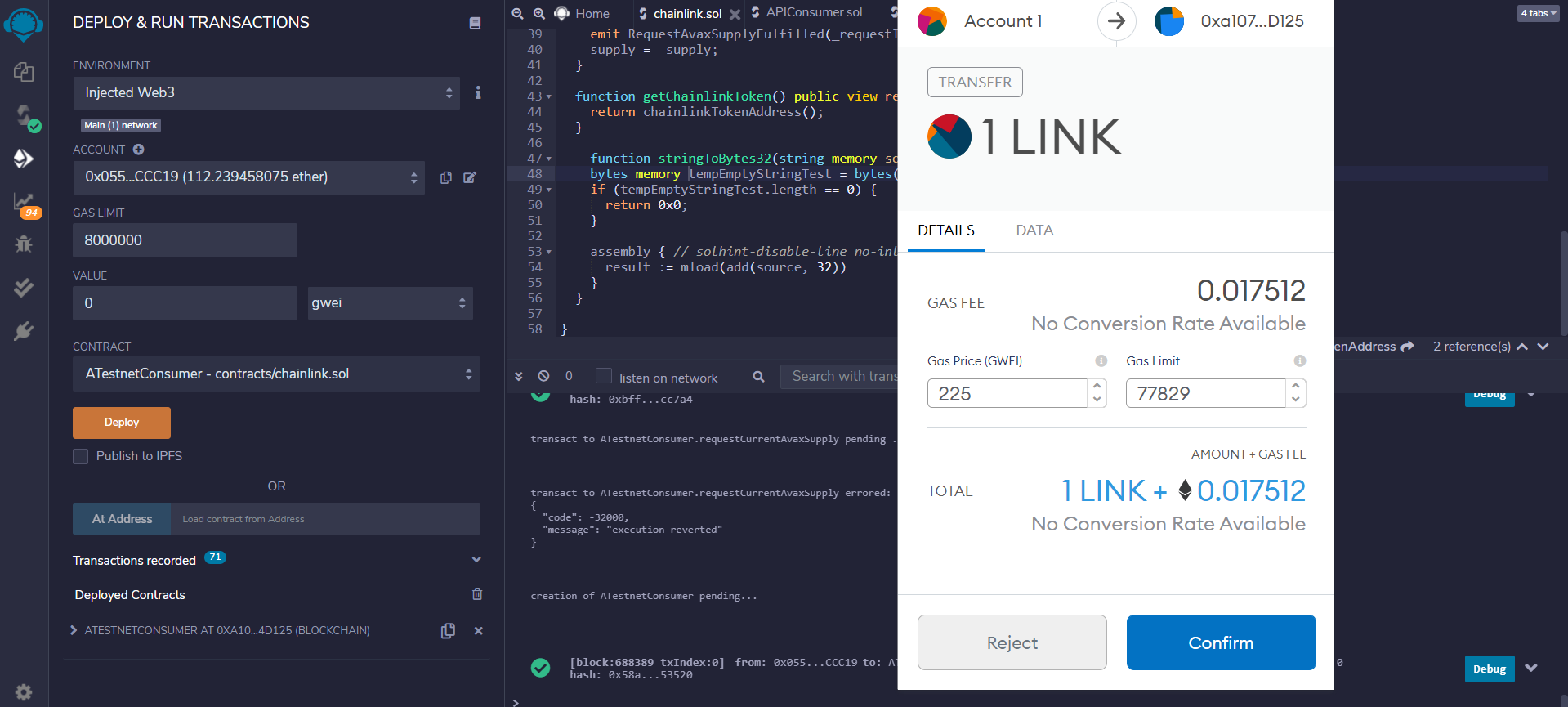Collapse the terminal with the double chevron icon
1568x707 pixels.
point(518,376)
